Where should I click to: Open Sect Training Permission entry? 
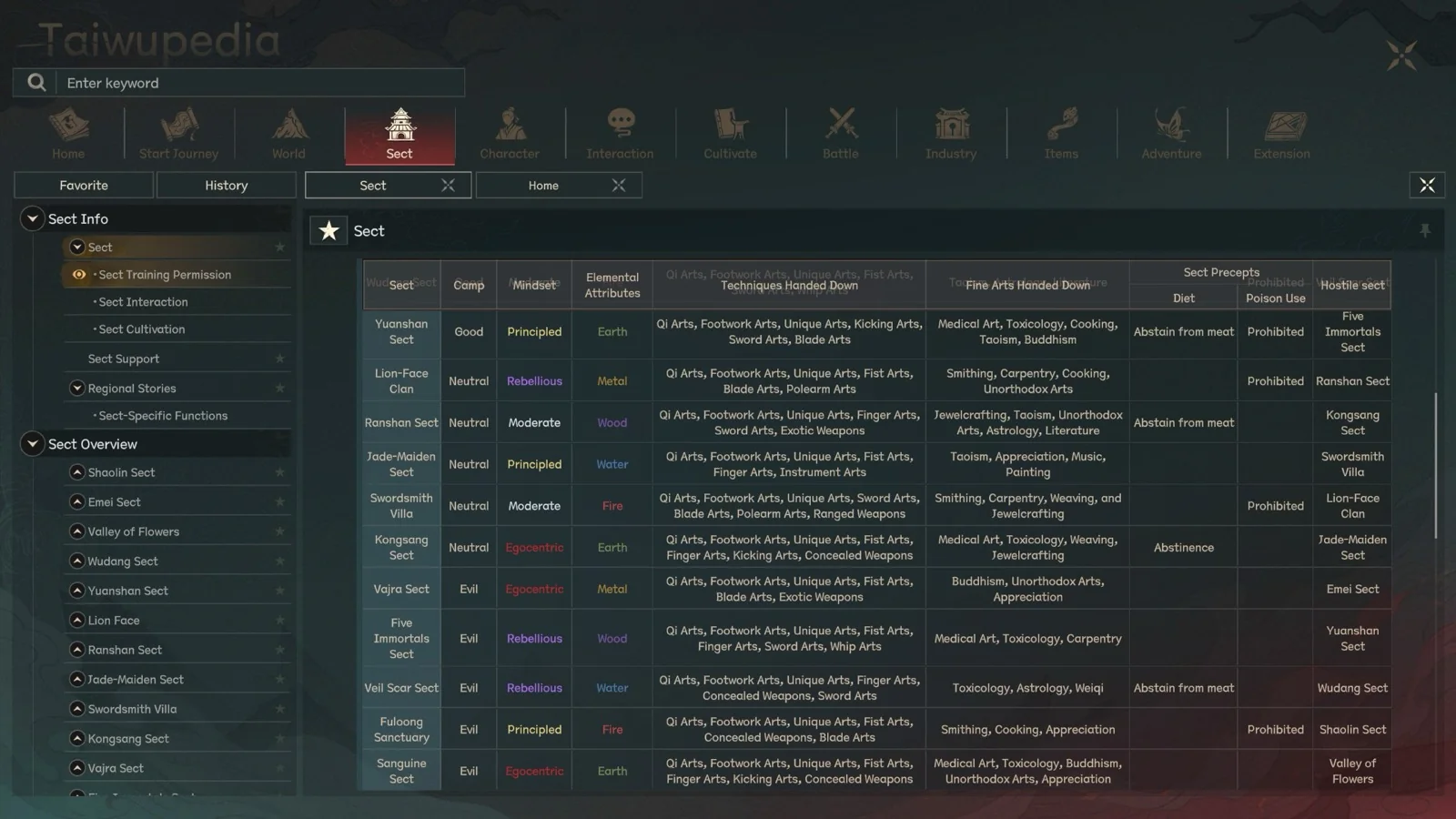165,274
